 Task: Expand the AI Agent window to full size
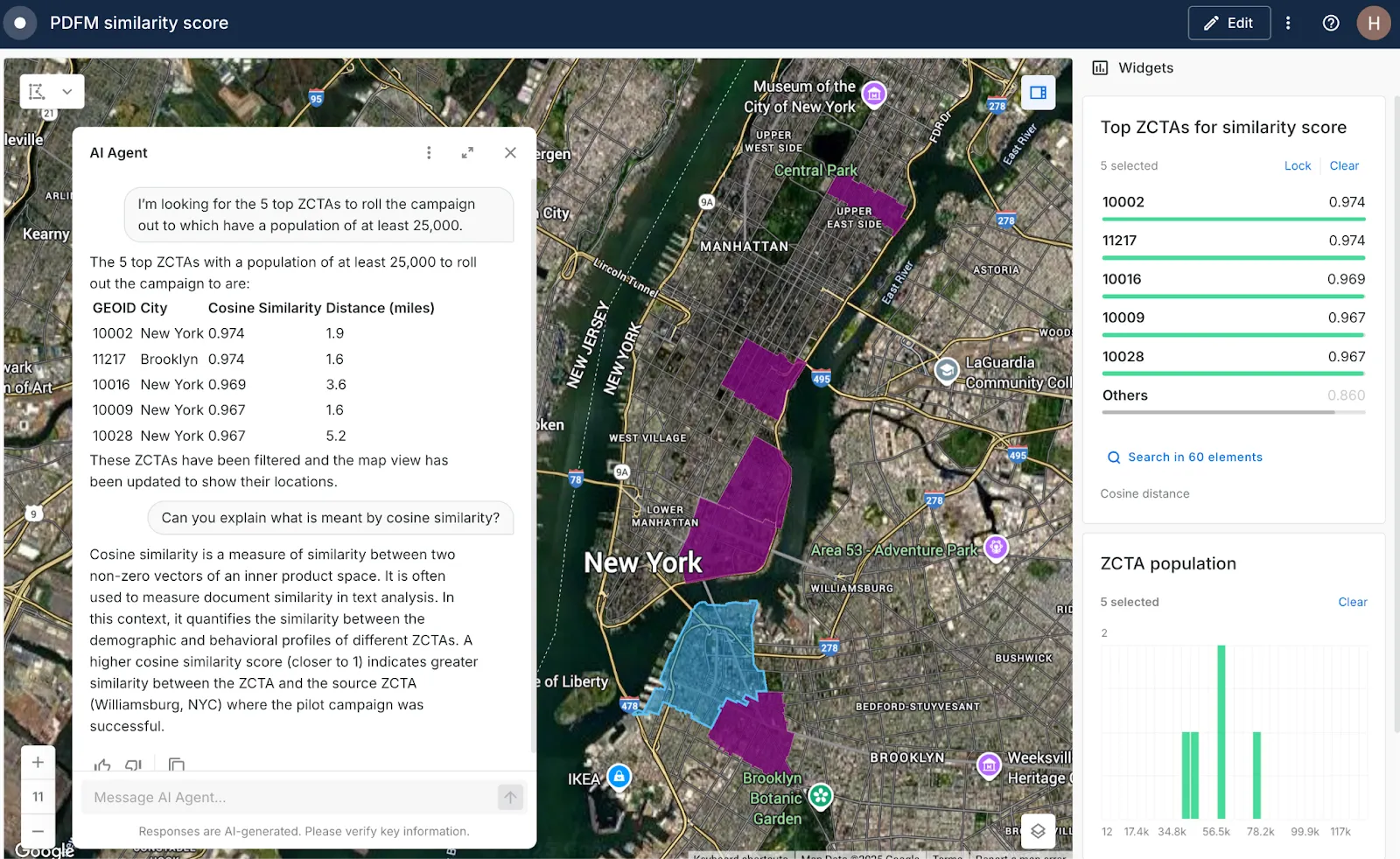468,151
